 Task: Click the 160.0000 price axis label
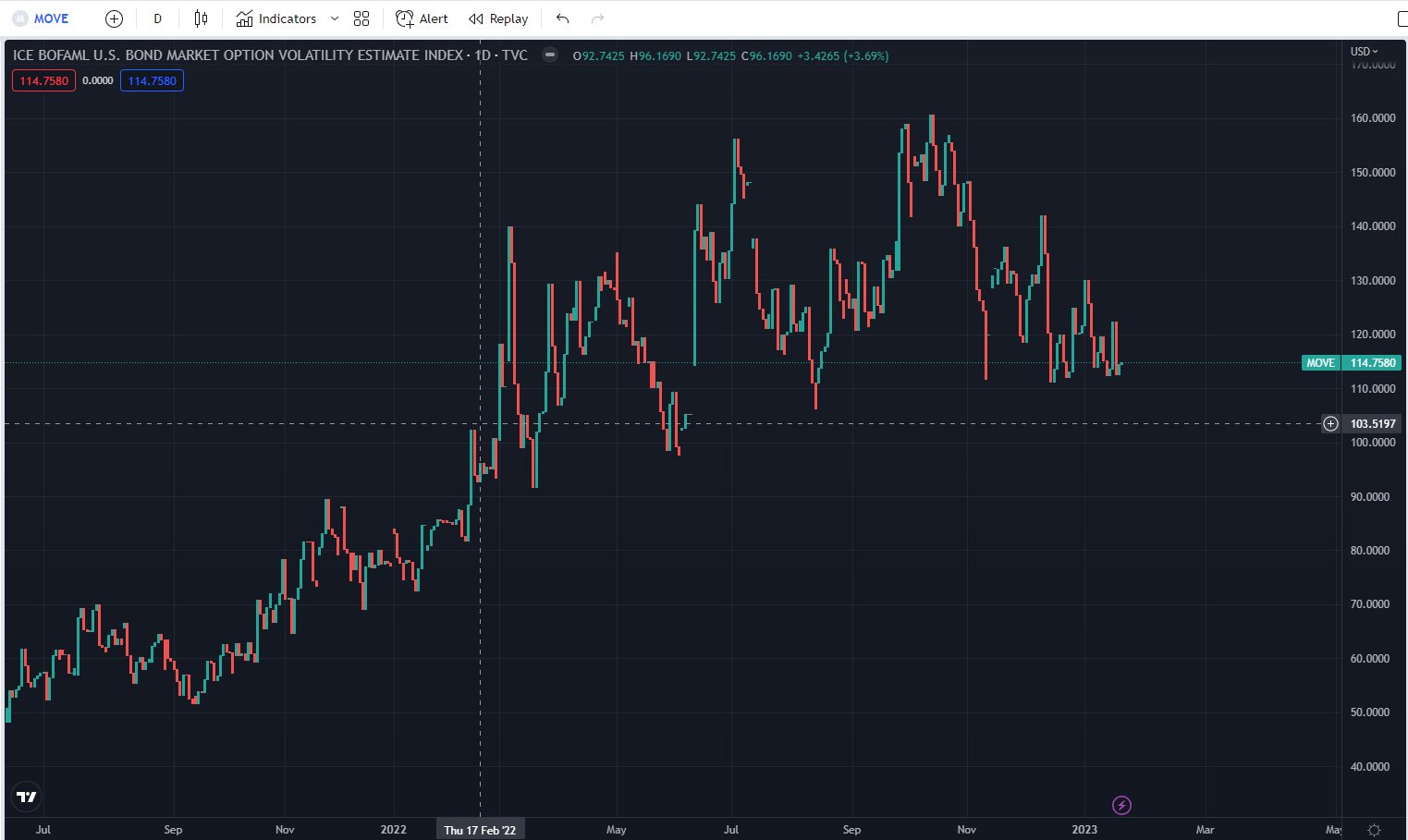[x=1373, y=118]
